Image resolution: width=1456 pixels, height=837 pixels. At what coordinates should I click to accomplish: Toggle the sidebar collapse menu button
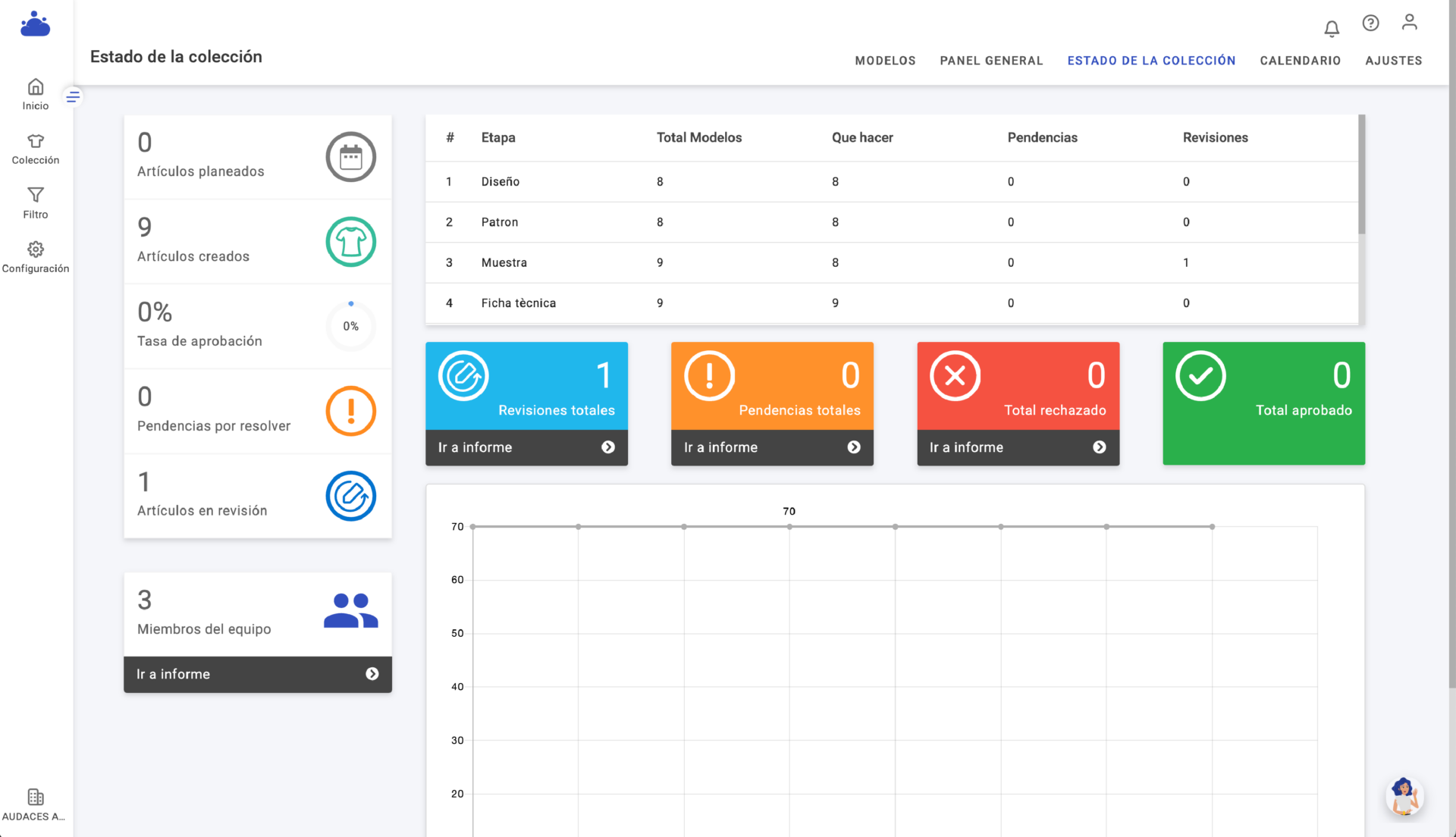click(x=73, y=96)
